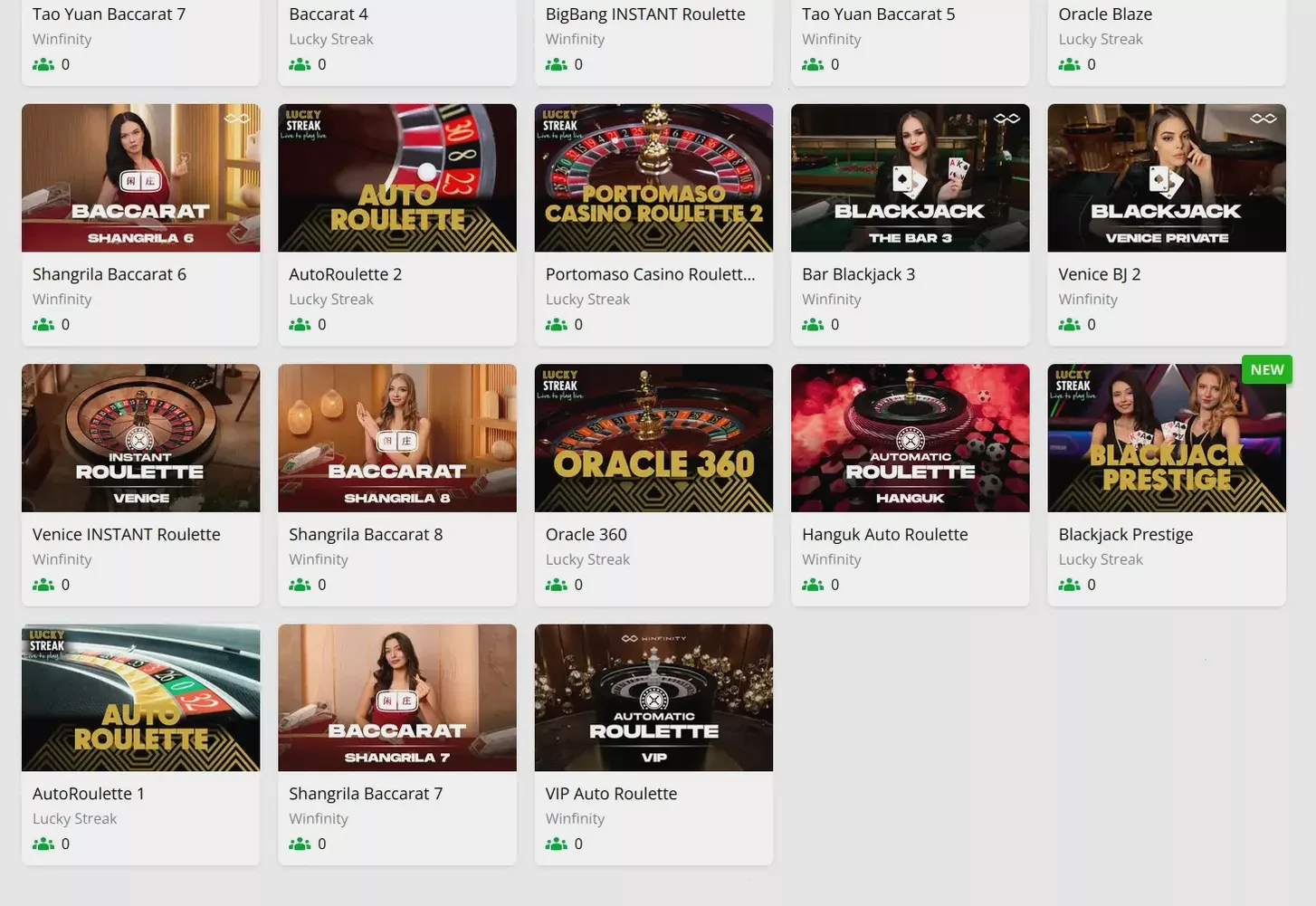Open the Blackjack Venice Private thumbnail

tap(1167, 177)
